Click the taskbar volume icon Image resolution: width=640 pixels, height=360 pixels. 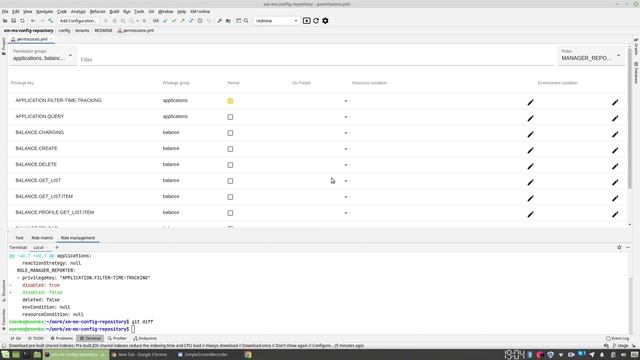[623, 355]
